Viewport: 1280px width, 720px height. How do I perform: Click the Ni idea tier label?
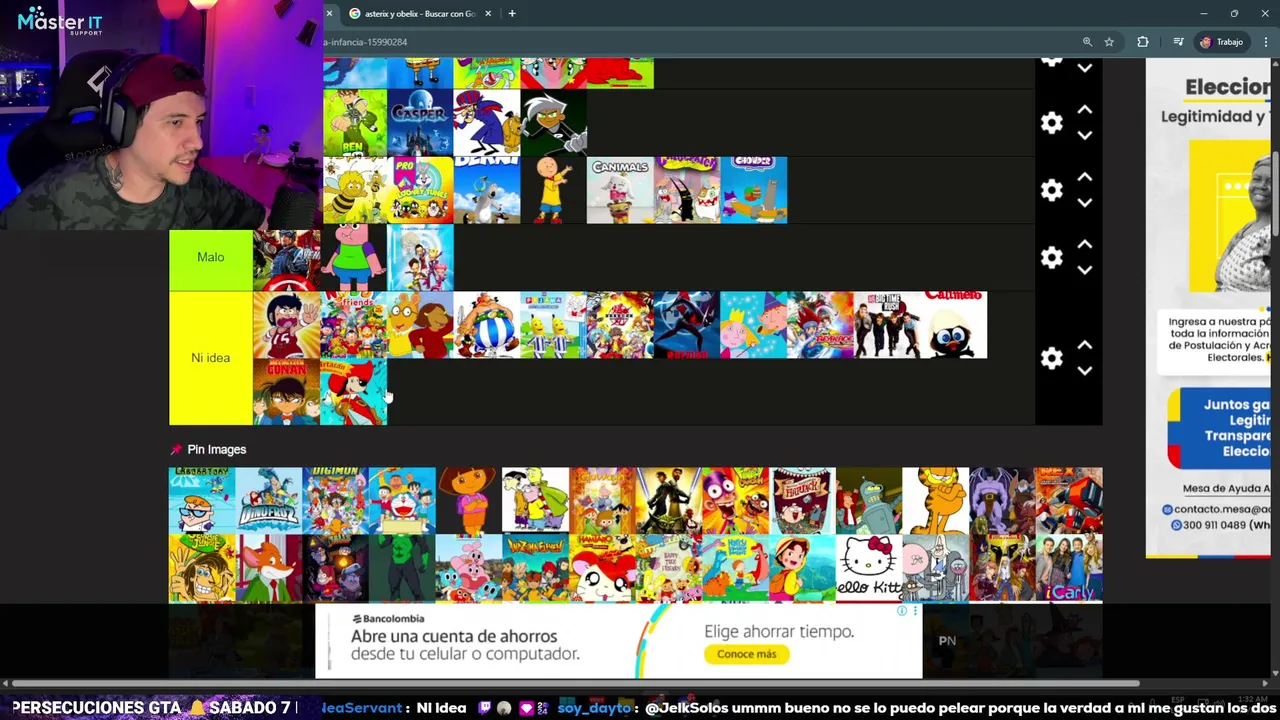point(211,358)
